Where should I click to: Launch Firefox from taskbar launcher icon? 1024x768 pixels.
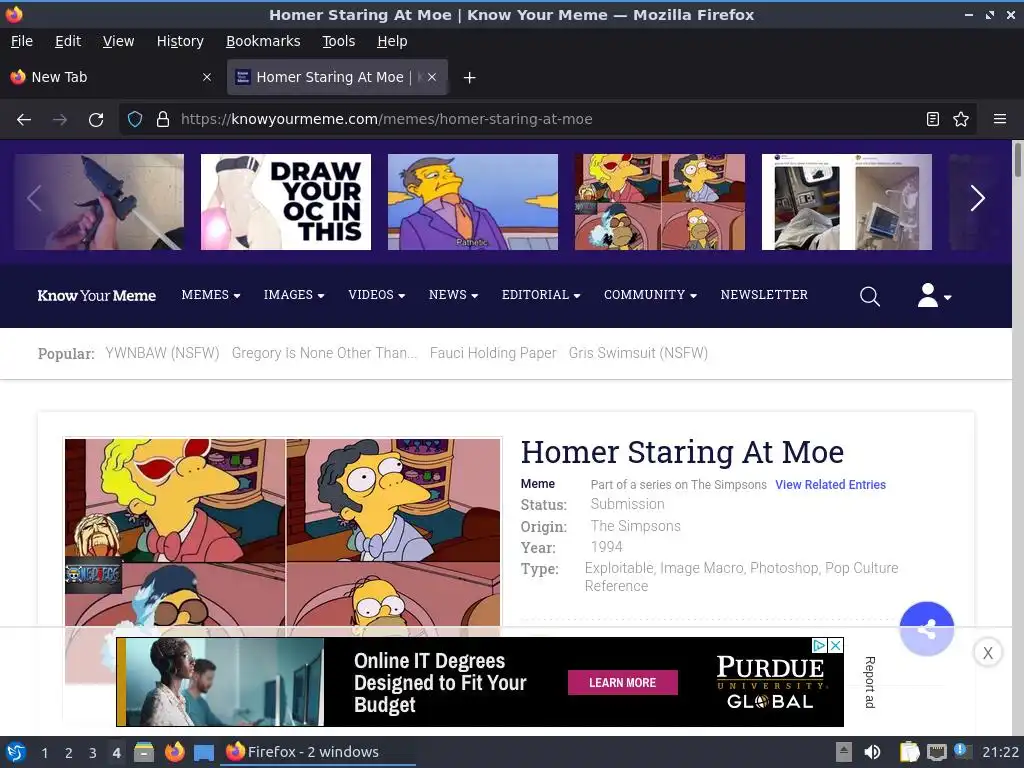pyautogui.click(x=174, y=752)
